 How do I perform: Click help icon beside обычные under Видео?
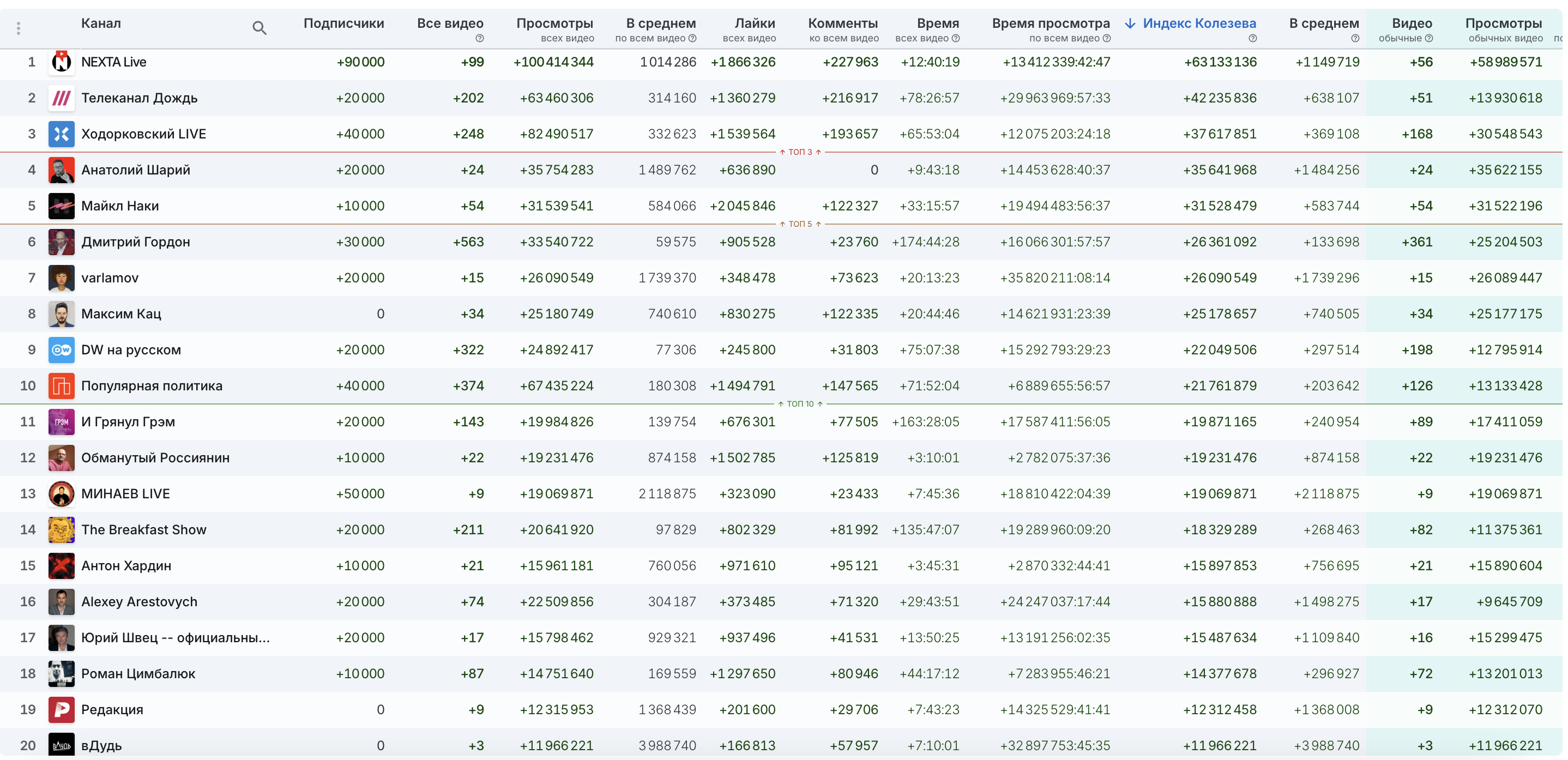[1428, 38]
